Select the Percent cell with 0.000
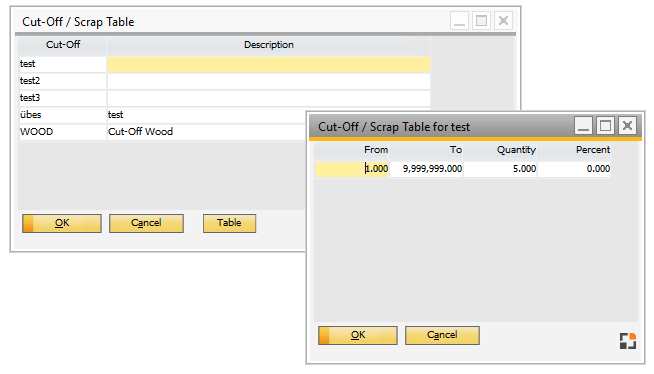Image resolution: width=654 pixels, height=374 pixels. 574,169
